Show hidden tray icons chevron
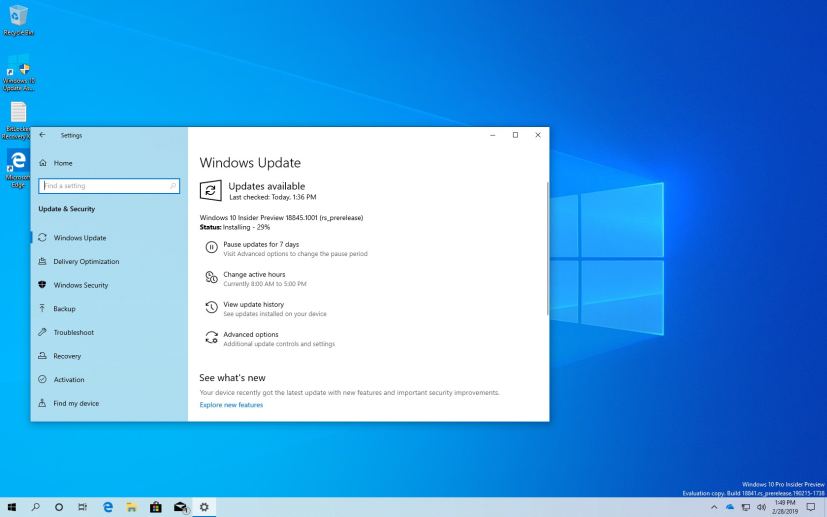827x517 pixels. [x=714, y=508]
